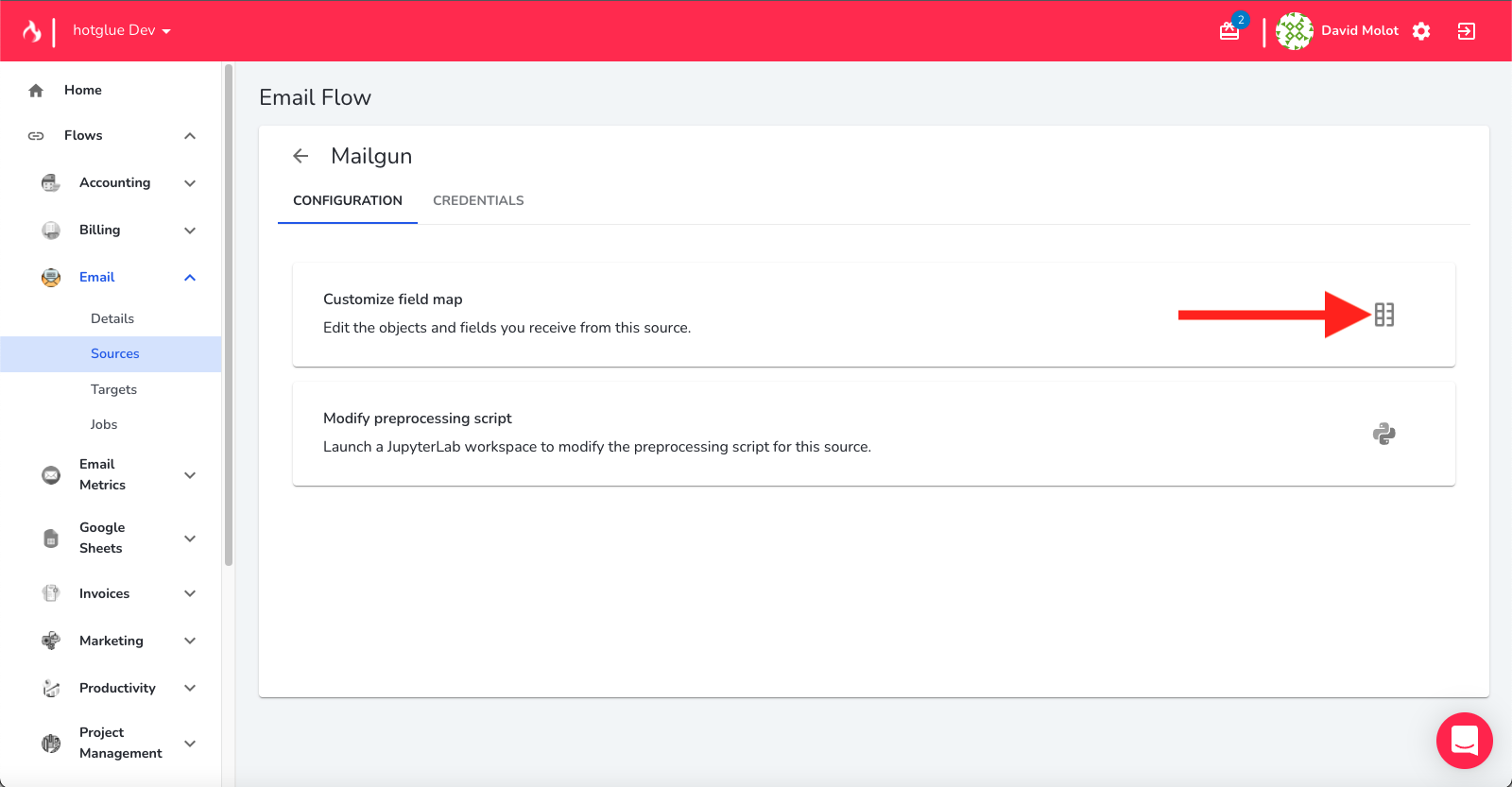Click the Modify preprocessing script card title

[418, 419]
